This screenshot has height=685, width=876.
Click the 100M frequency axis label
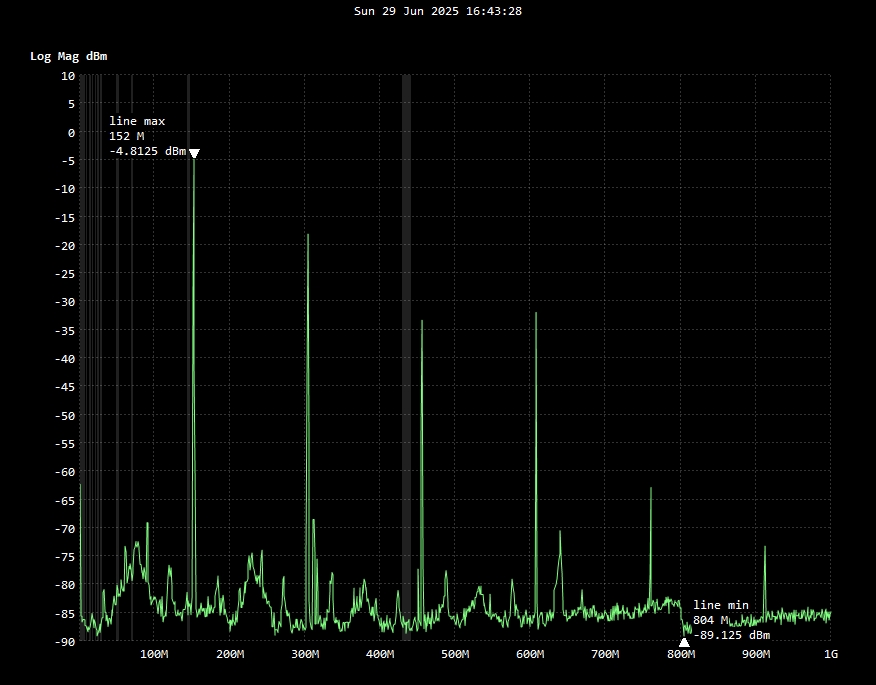click(x=154, y=655)
